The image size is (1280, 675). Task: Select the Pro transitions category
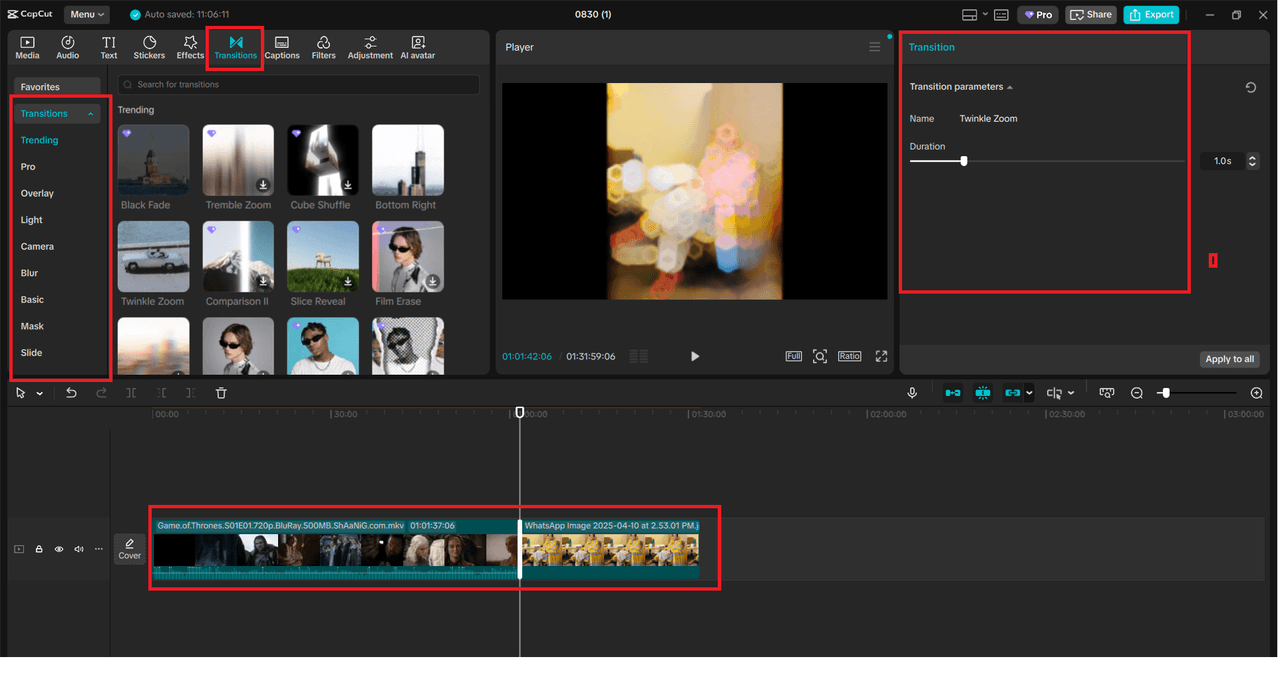(28, 167)
